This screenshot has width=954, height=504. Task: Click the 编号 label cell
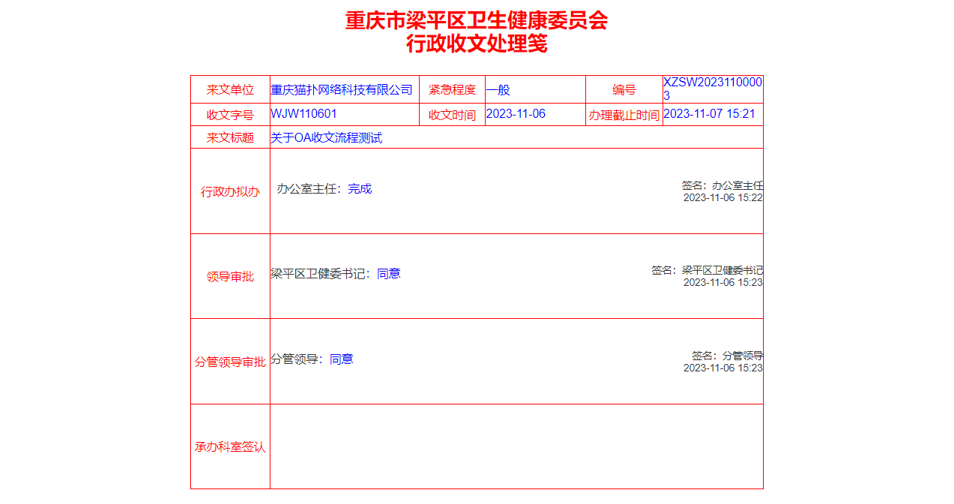624,90
